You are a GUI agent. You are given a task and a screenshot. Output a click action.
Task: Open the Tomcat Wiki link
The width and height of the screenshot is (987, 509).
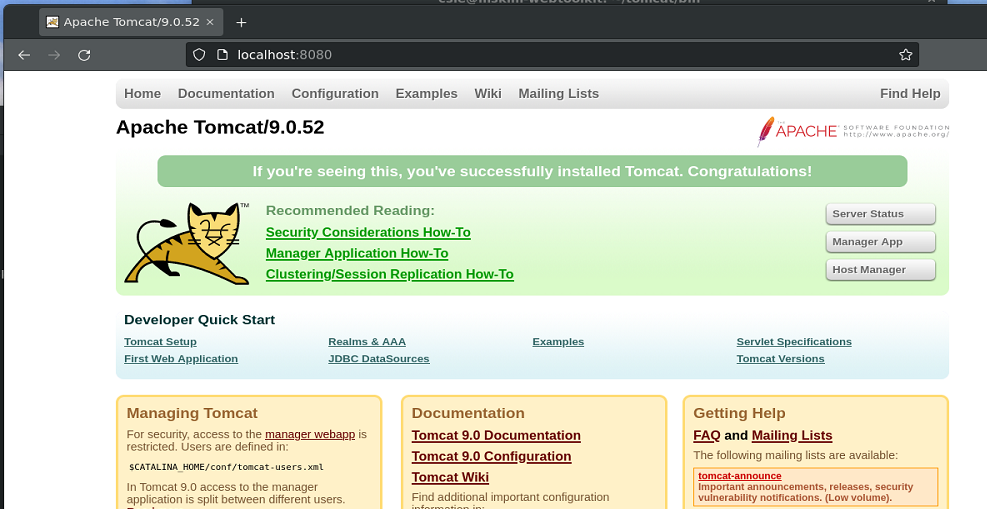click(450, 477)
